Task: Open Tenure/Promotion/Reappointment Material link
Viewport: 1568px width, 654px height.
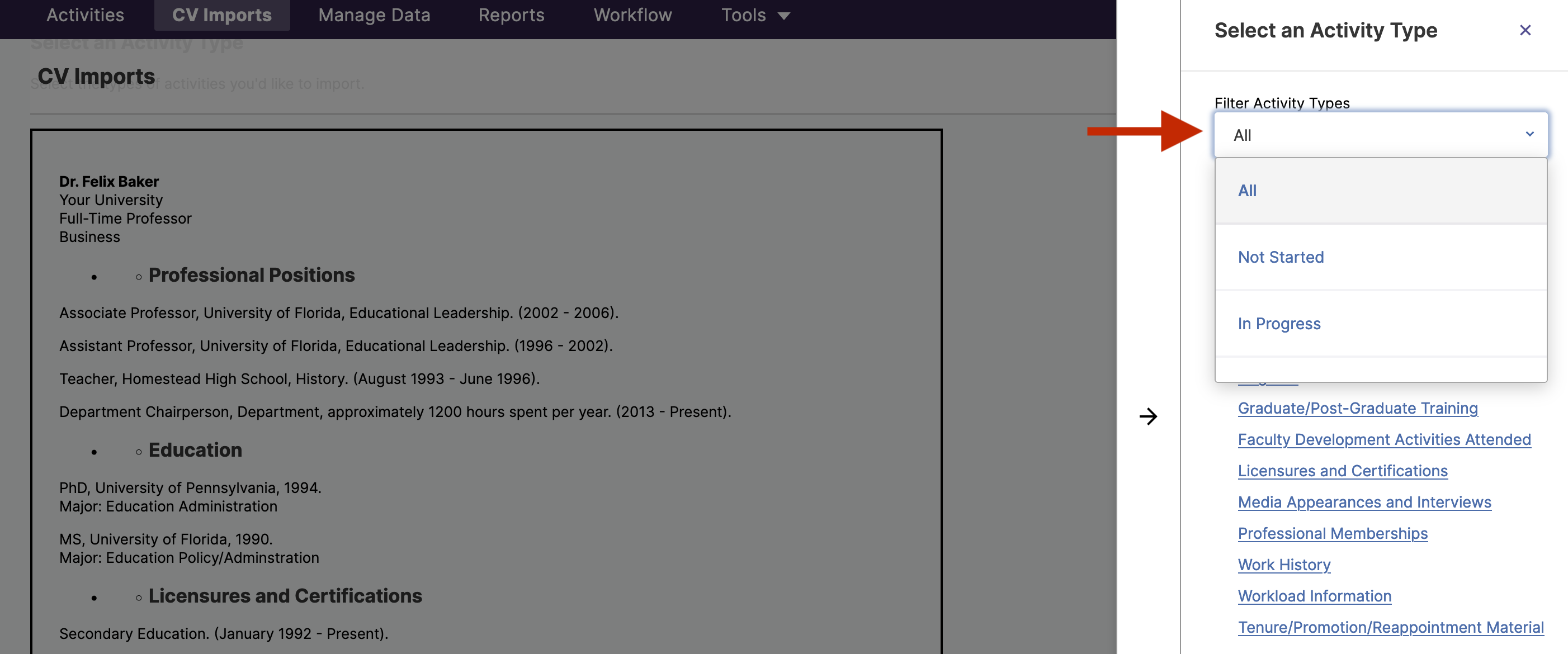Action: click(x=1391, y=627)
